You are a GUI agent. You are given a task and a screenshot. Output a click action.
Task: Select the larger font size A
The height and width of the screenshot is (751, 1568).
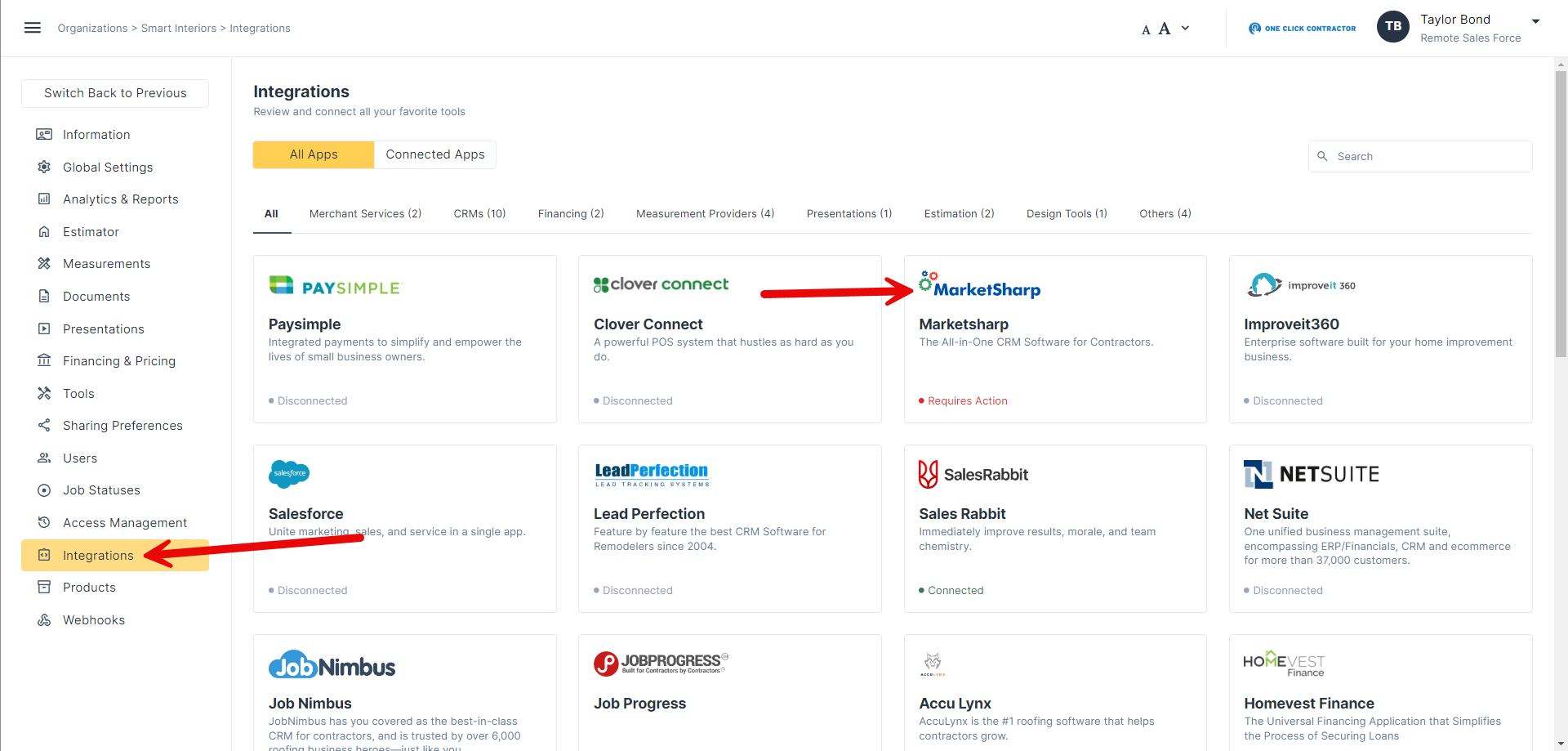(1165, 29)
